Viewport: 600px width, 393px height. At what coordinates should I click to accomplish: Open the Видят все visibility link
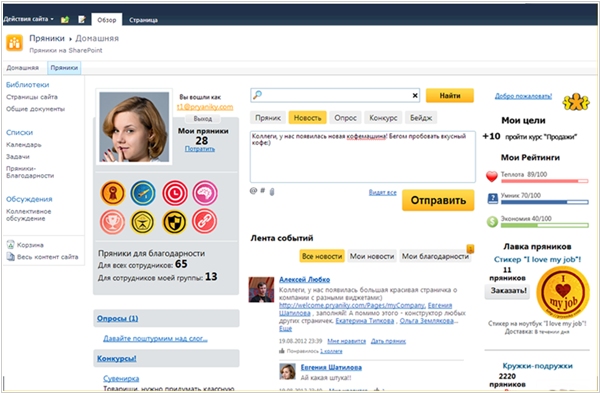382,192
